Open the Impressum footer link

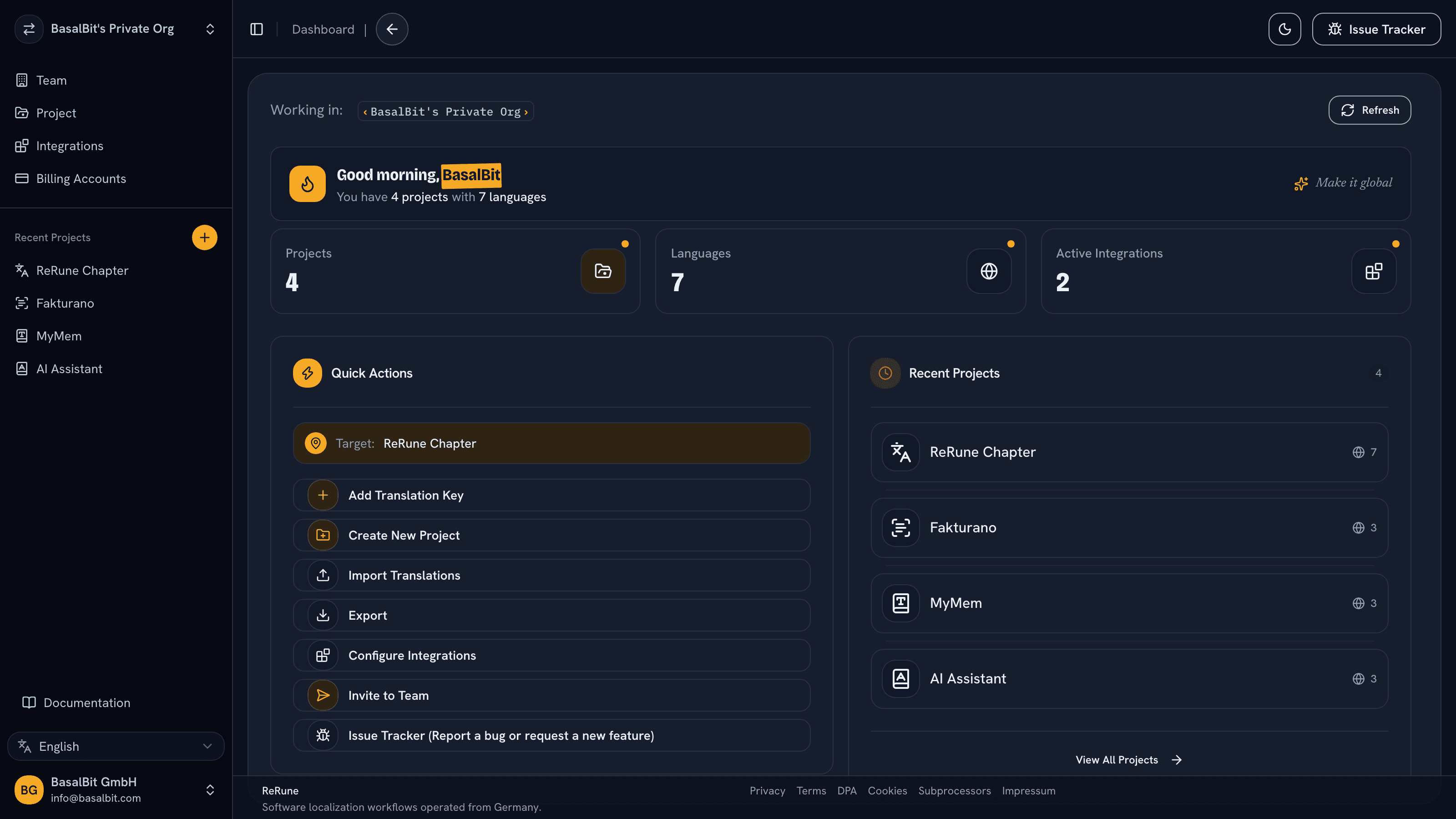pyautogui.click(x=1029, y=791)
